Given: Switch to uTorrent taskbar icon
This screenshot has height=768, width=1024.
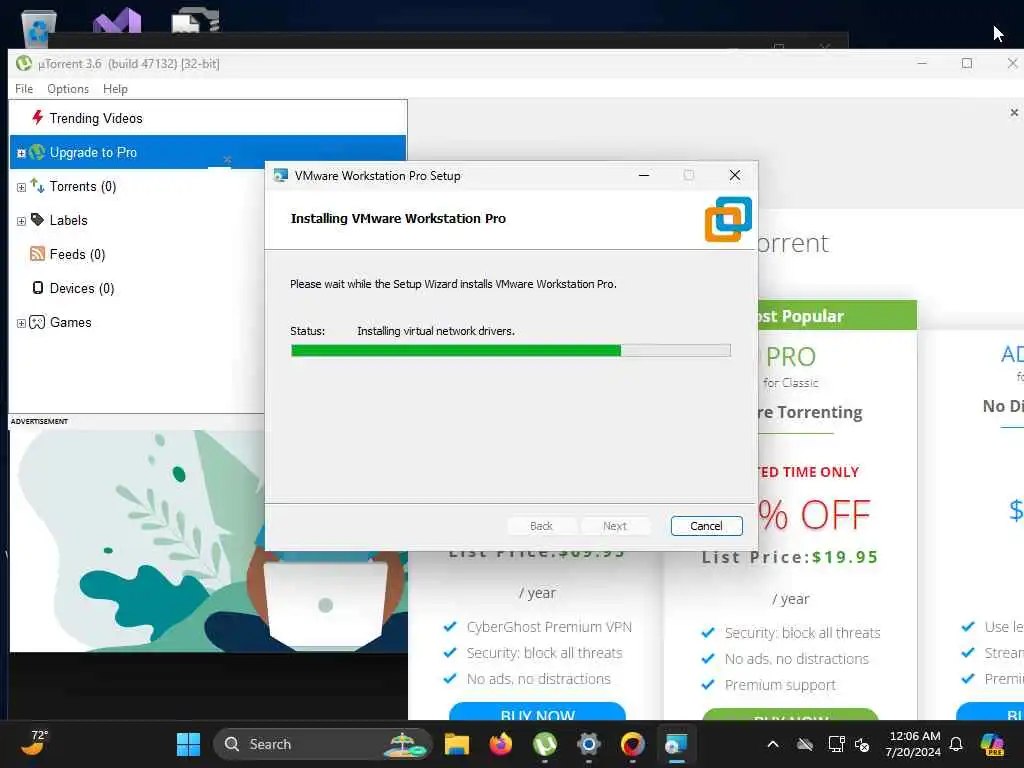Looking at the screenshot, I should [545, 744].
